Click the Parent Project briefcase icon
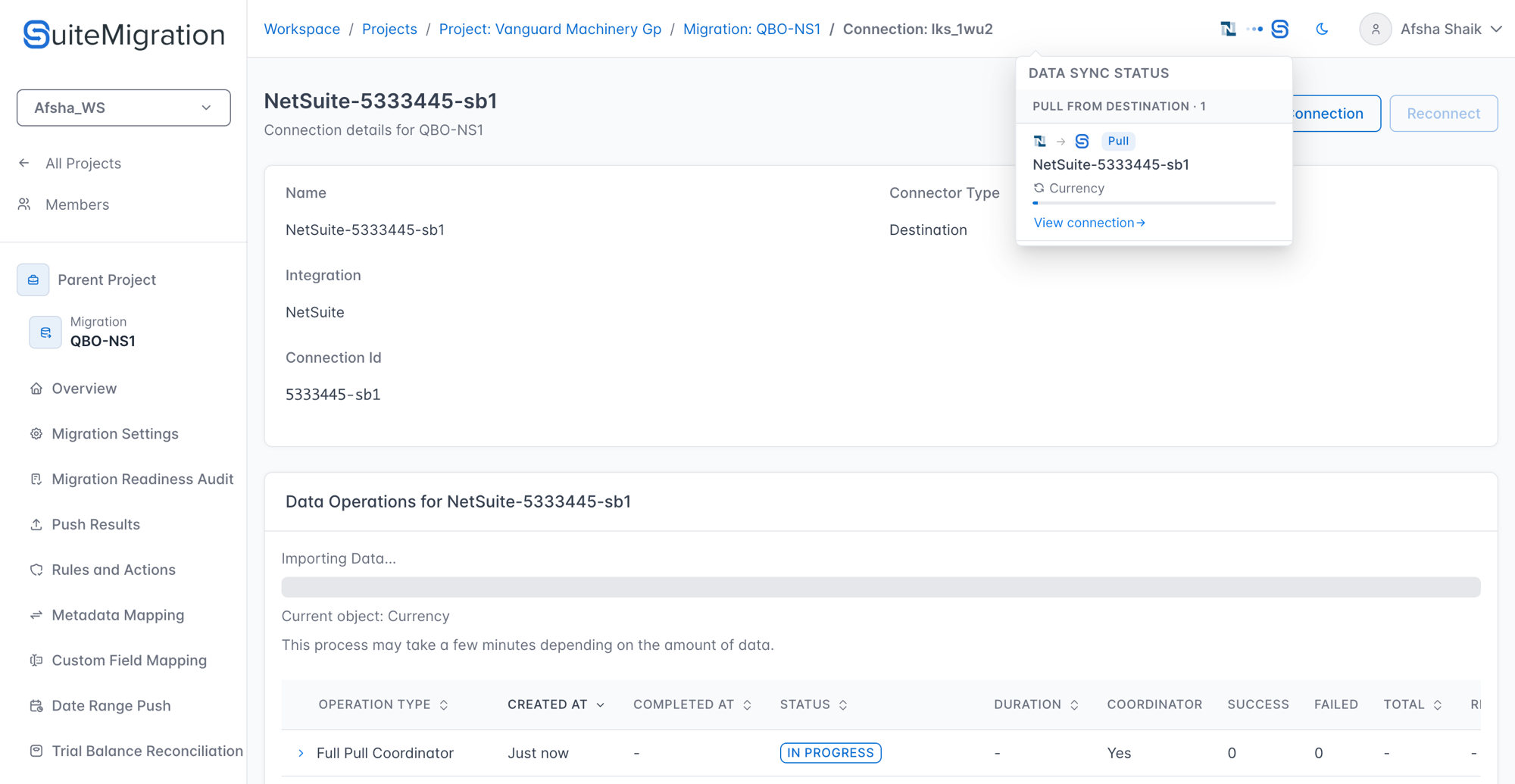1515x784 pixels. (x=33, y=280)
